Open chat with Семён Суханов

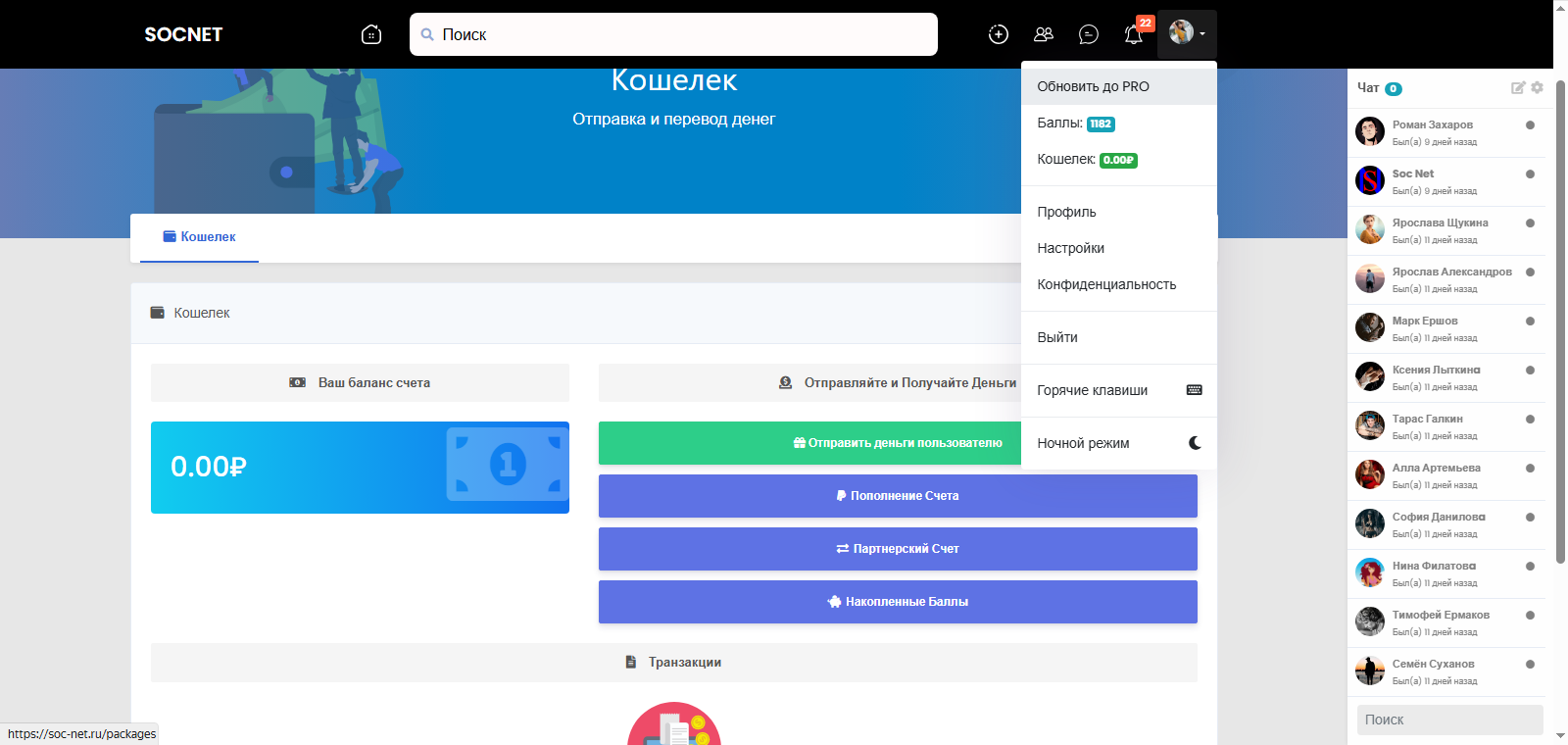tap(1446, 671)
